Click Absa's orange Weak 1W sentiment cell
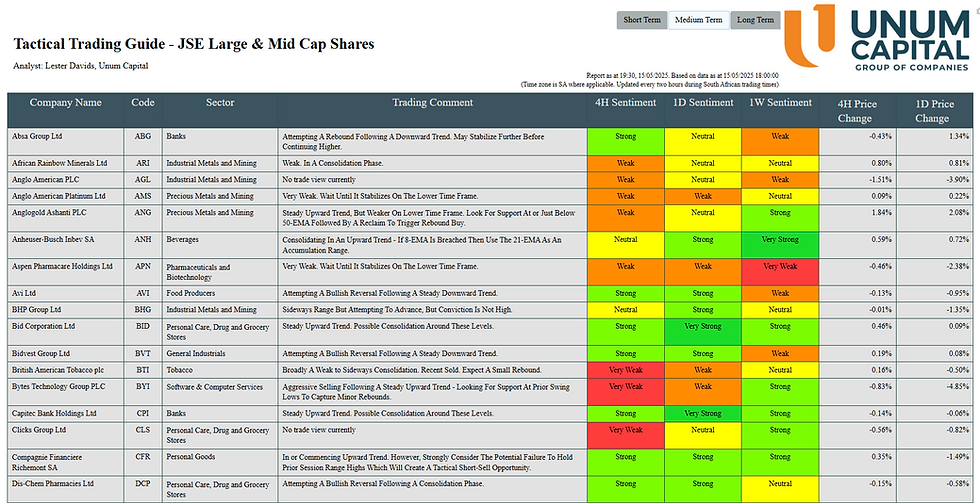This screenshot has width=980, height=503. tap(780, 142)
